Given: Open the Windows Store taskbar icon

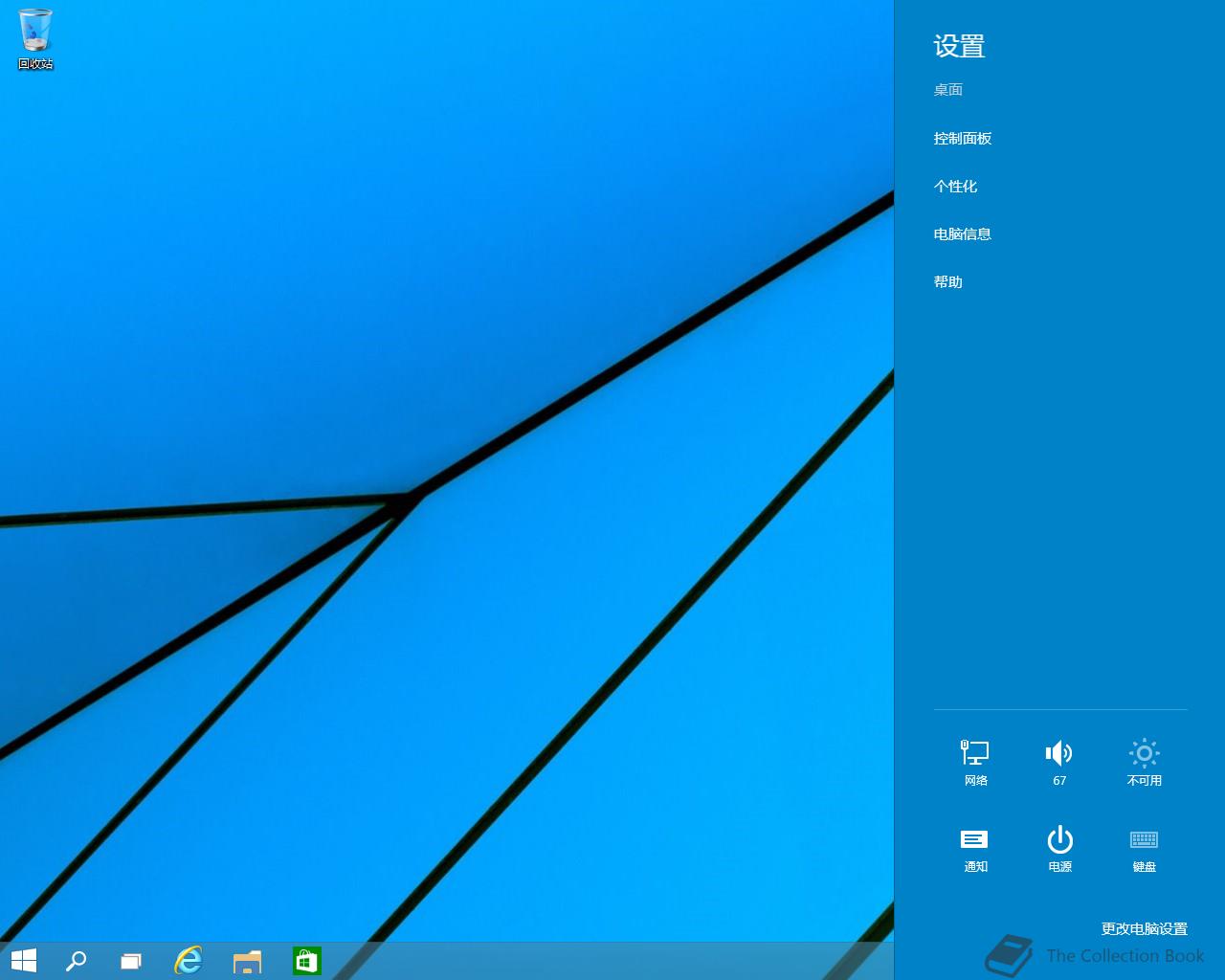Looking at the screenshot, I should pos(306,961).
